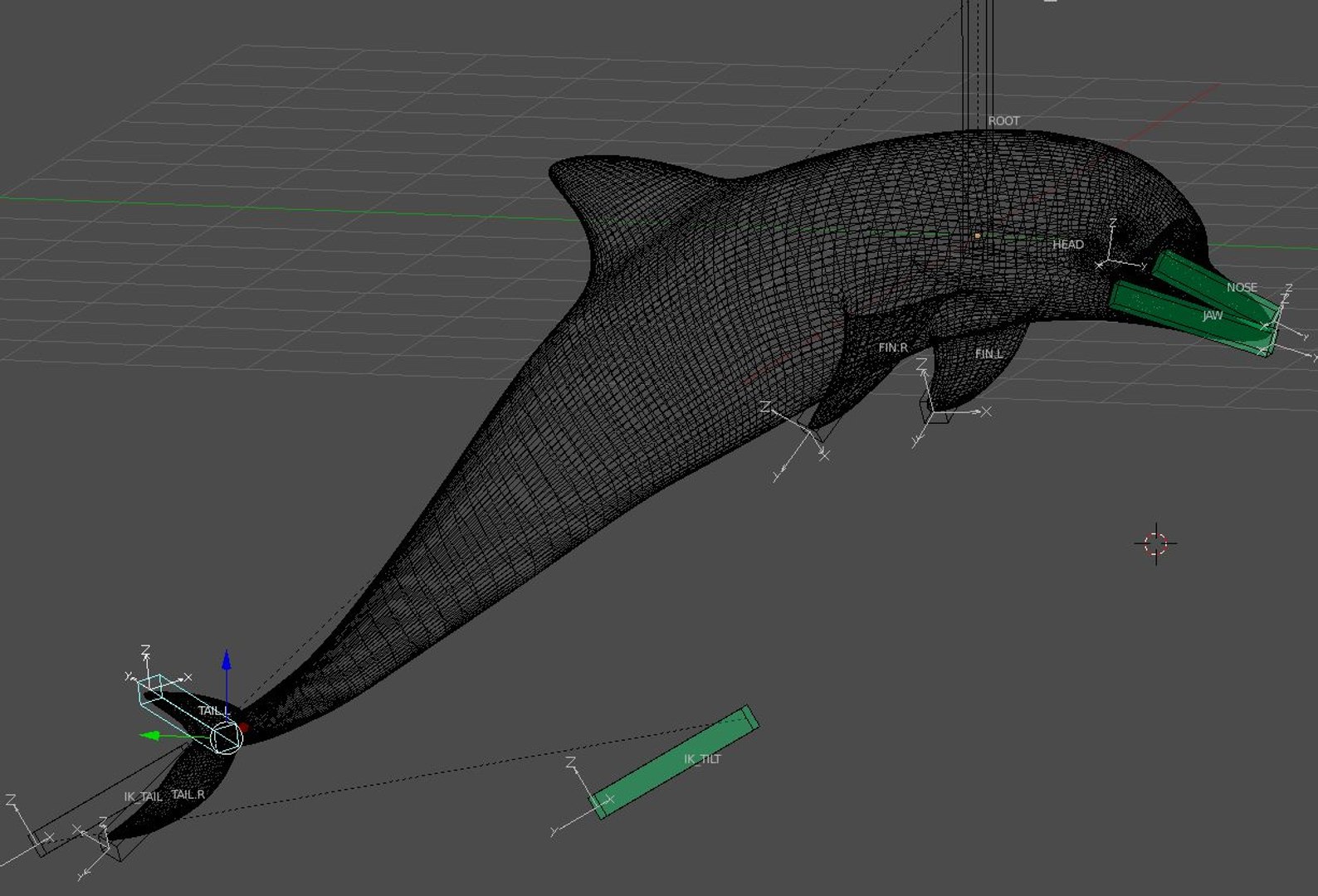Click the white manipulator center circle

(226, 738)
